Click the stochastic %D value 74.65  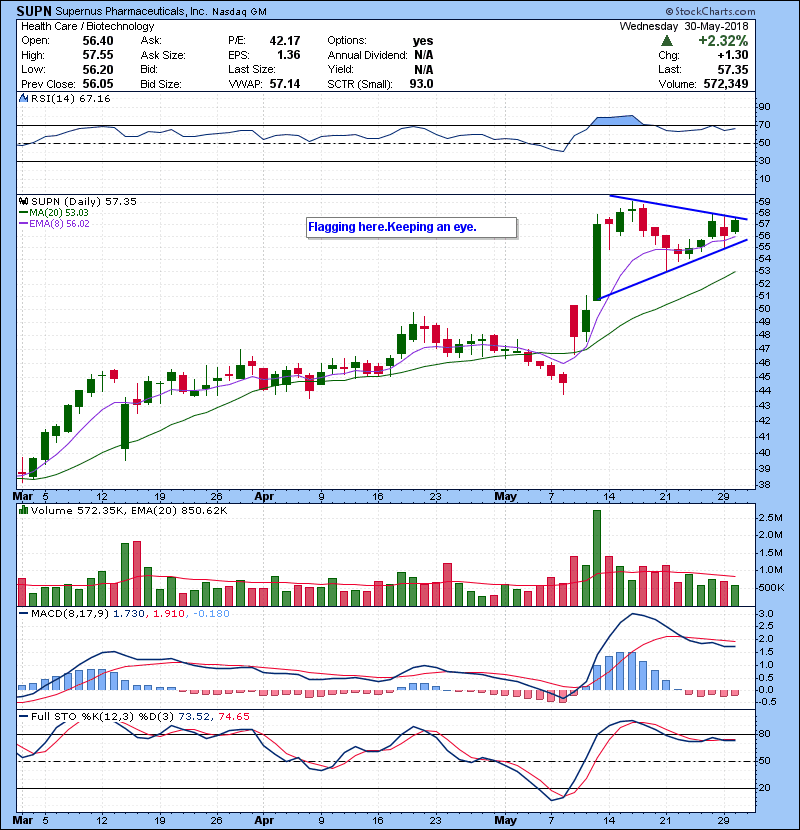[233, 717]
